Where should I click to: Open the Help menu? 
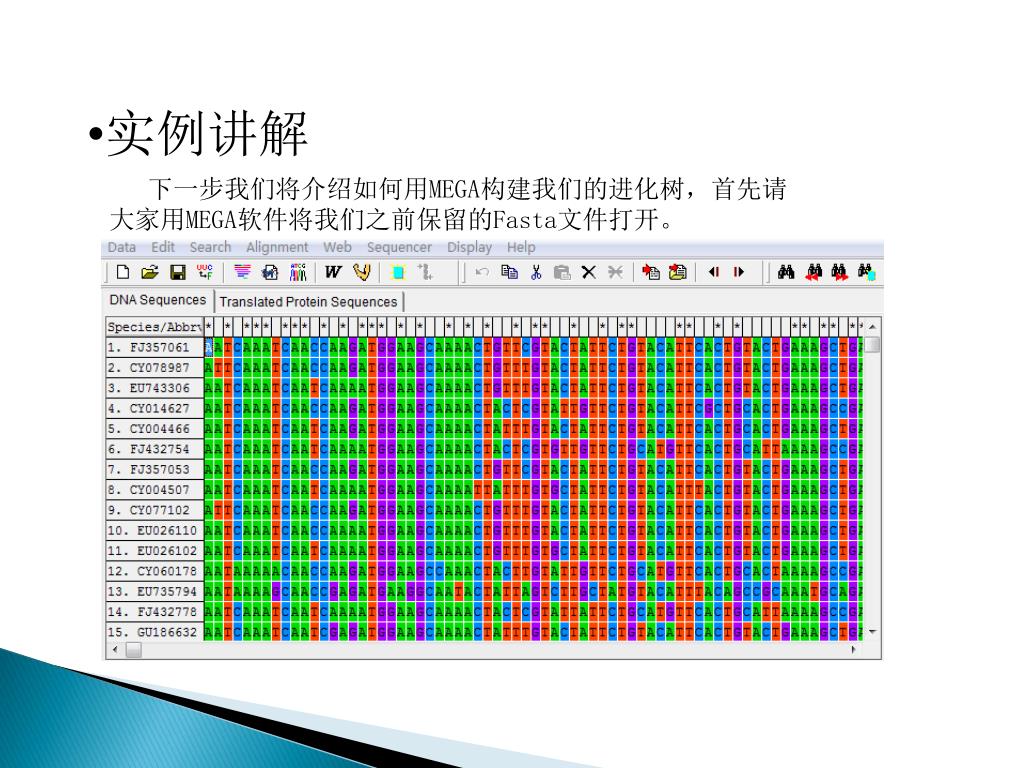click(520, 247)
